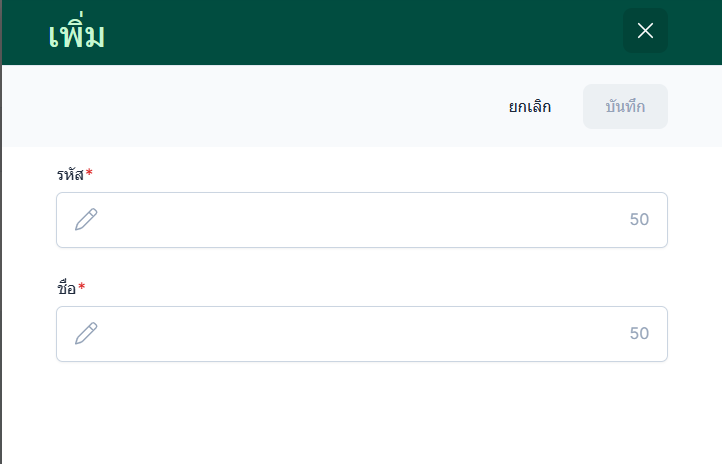
Task: Click white margin left of รหัส box
Action: 28,220
